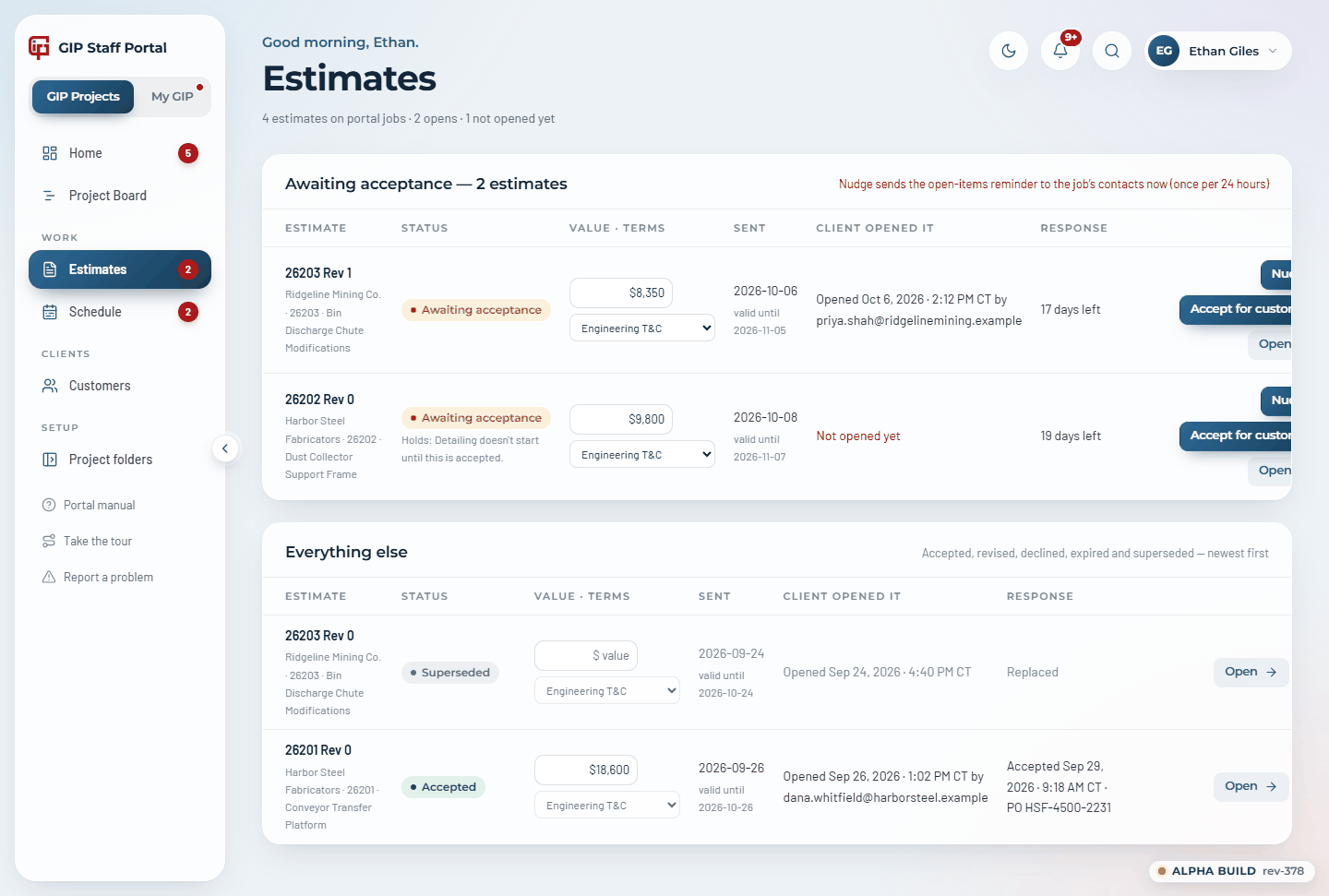1329x896 pixels.
Task: Click the priya.shah@ridgelinemining.example email text
Action: coord(919,320)
